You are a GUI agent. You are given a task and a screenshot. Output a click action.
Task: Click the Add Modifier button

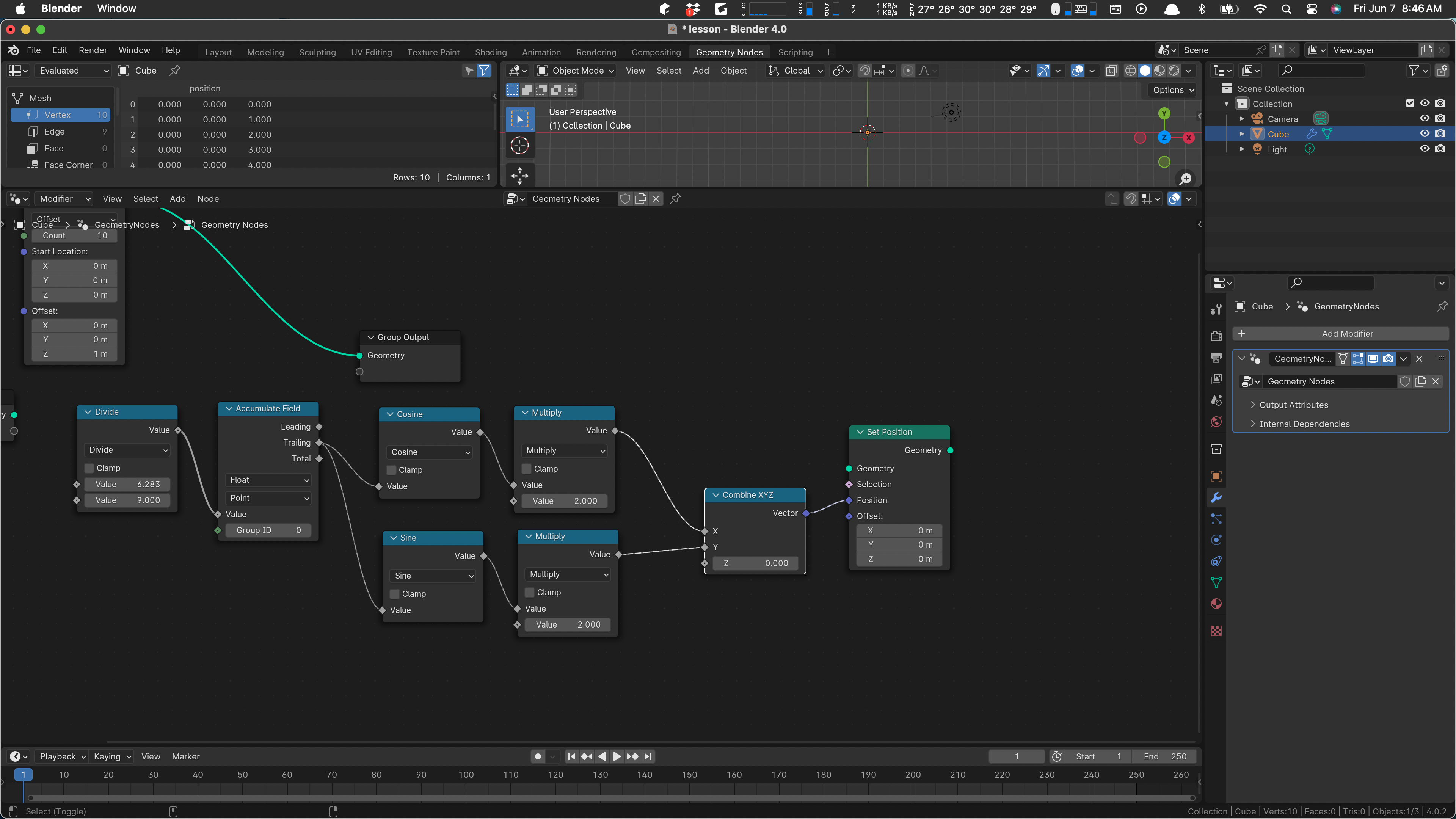pyautogui.click(x=1341, y=334)
